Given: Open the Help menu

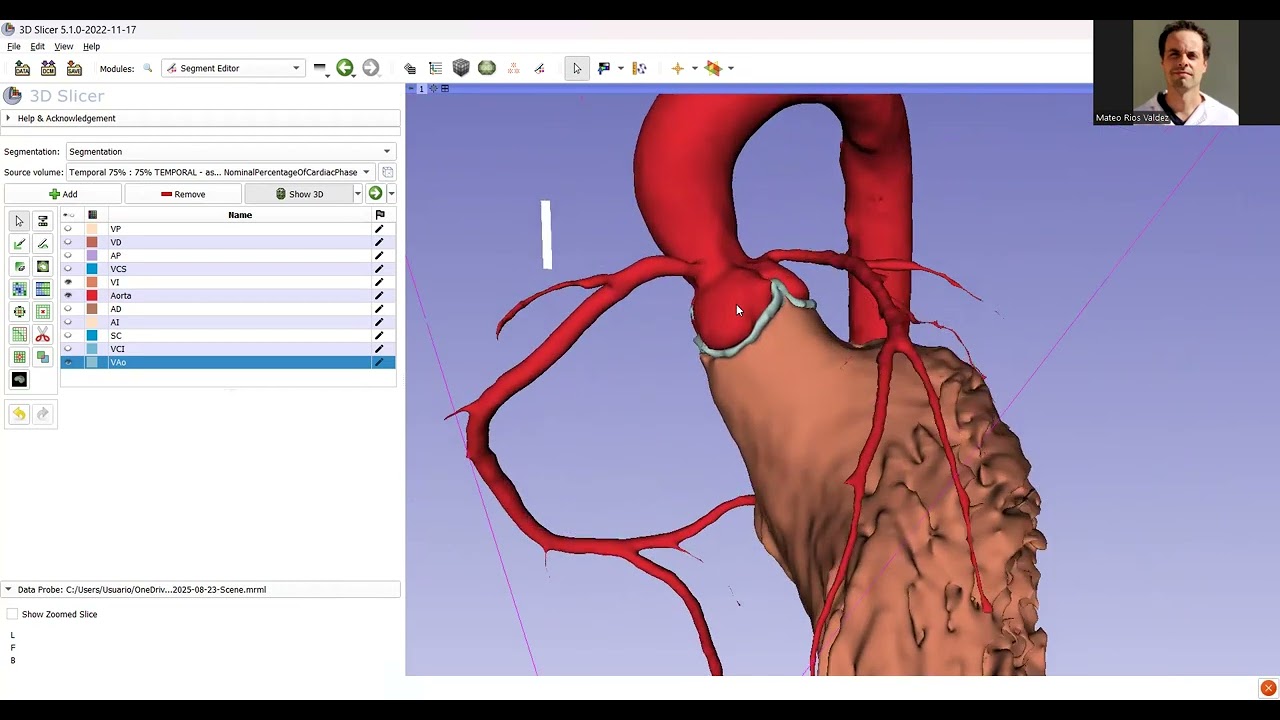Looking at the screenshot, I should (91, 47).
